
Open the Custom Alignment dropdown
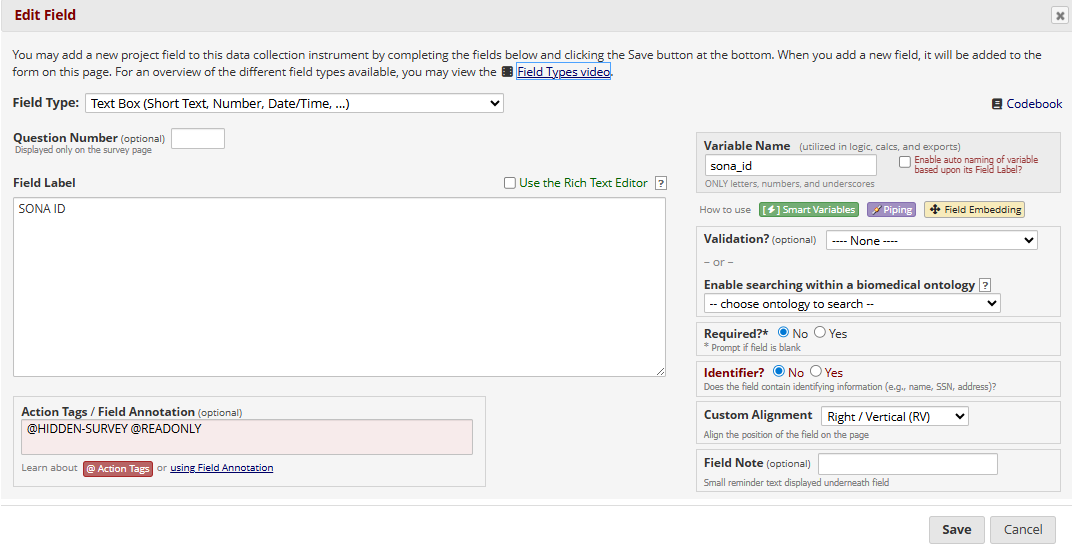pyautogui.click(x=894, y=416)
